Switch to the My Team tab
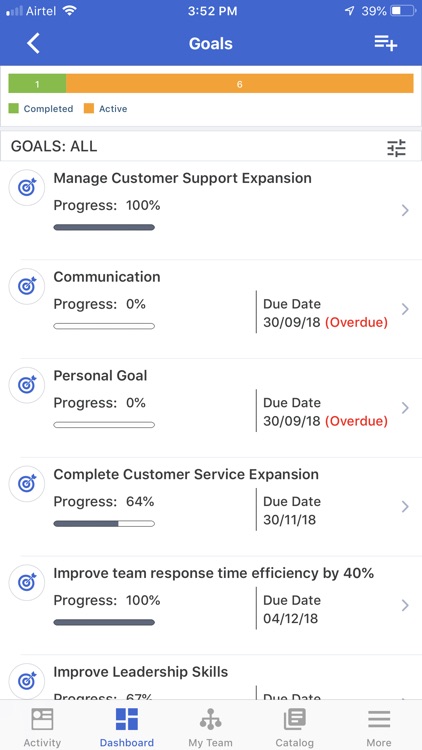Image resolution: width=422 pixels, height=750 pixels. pos(211,727)
